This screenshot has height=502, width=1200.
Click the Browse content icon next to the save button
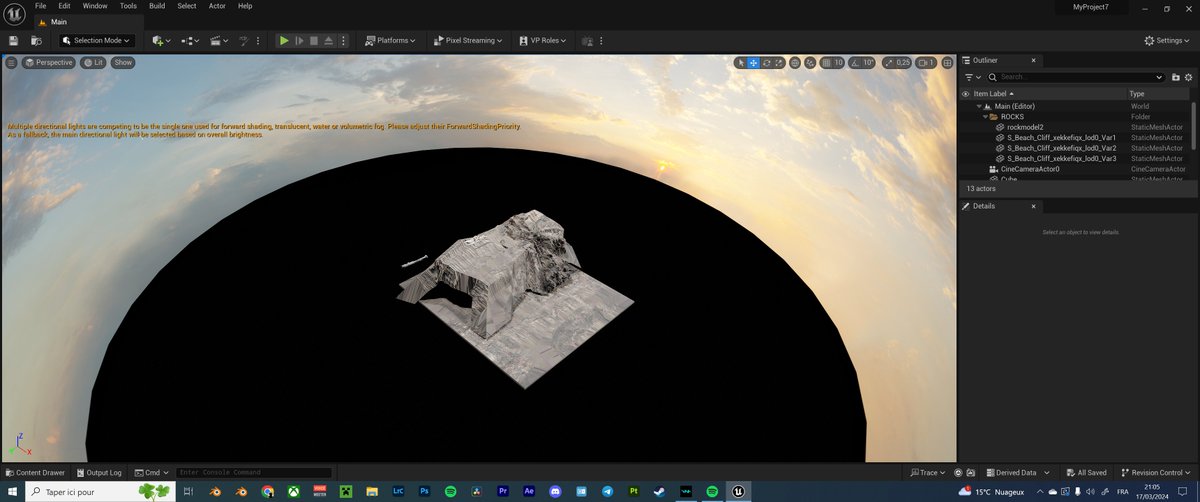36,41
